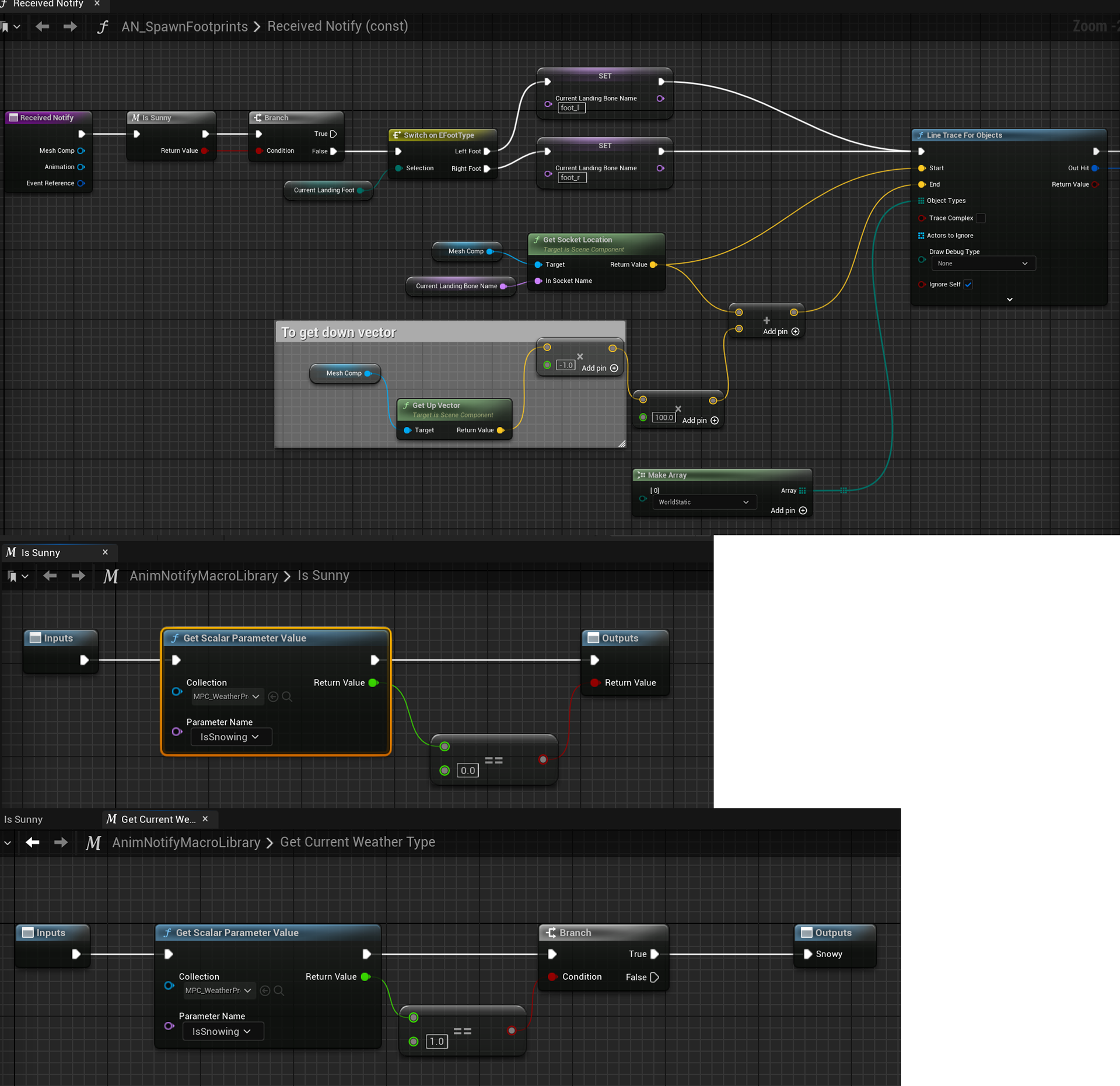Click forward arrow in Received Notify toolbar
The width and height of the screenshot is (1120, 1086).
click(70, 26)
